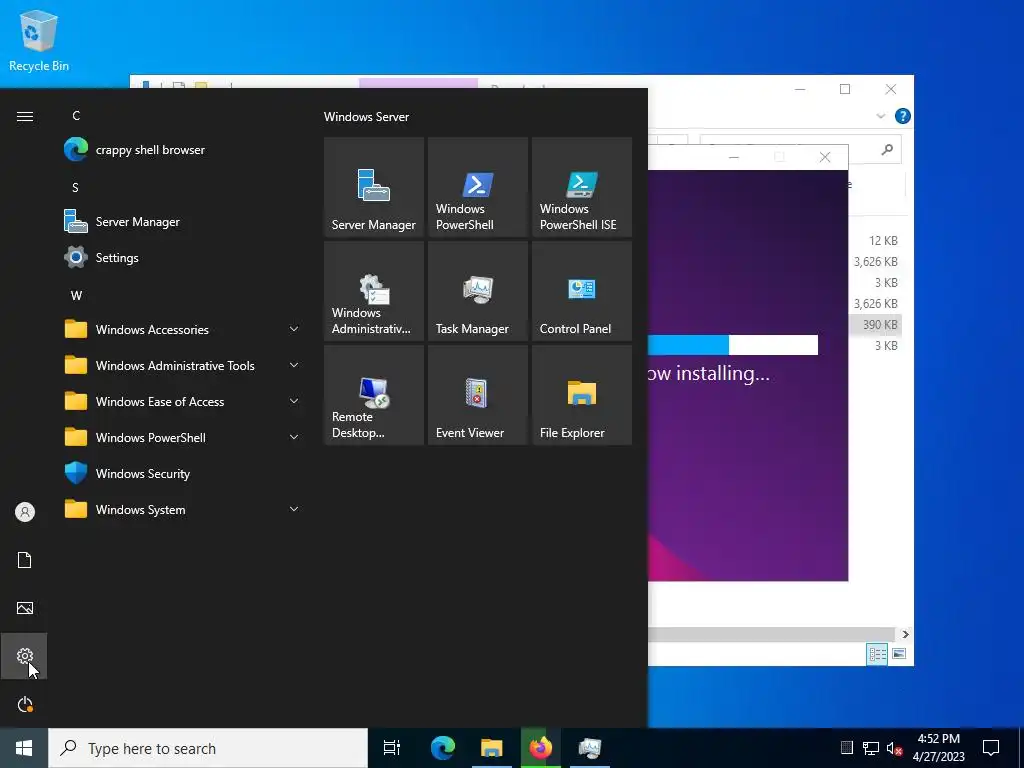1024x768 pixels.
Task: Open File Explorer from the taskbar
Action: tap(492, 748)
